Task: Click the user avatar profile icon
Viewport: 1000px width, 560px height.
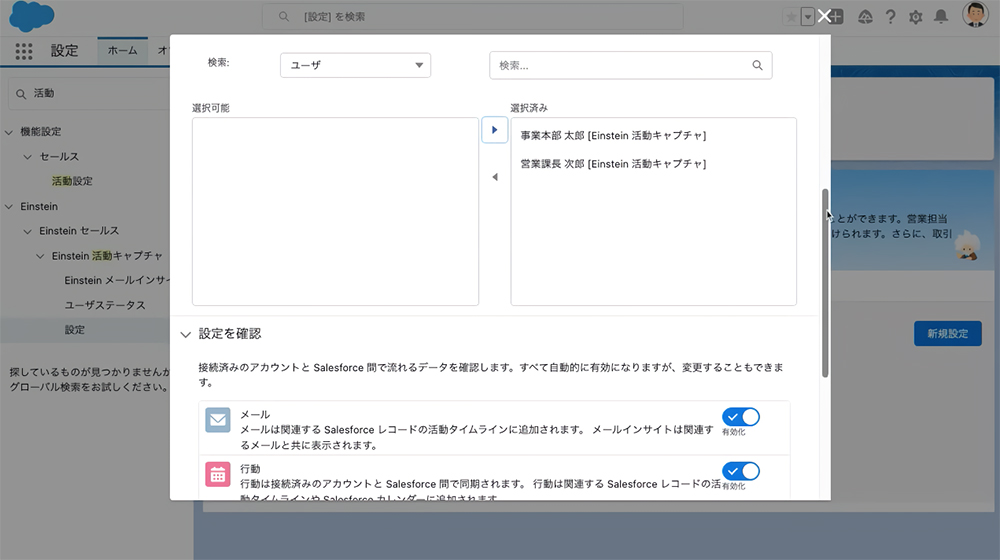Action: (x=975, y=15)
